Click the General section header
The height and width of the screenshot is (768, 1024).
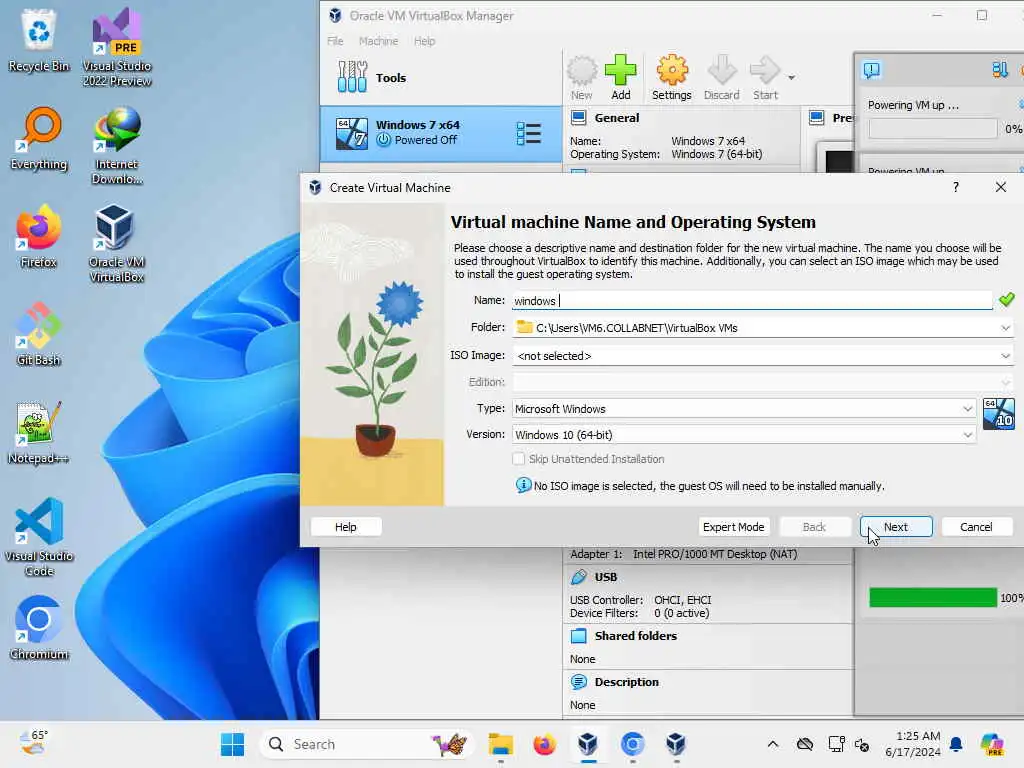616,118
